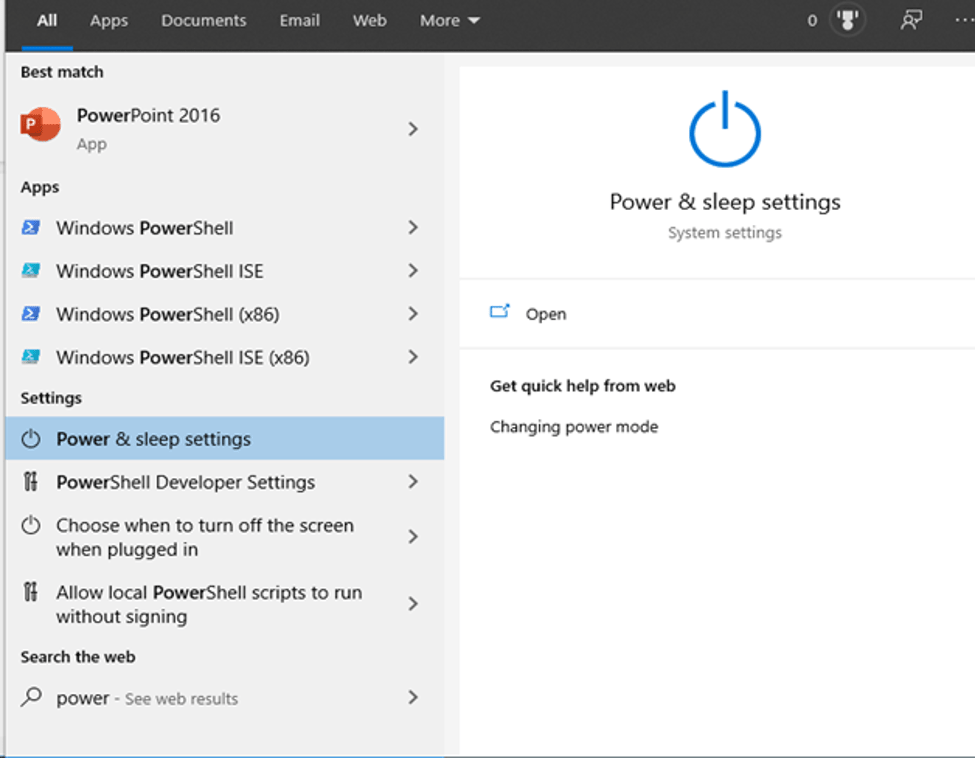Viewport: 975px width, 758px height.
Task: Expand the PowerShell Developer Settings arrow
Action: coord(413,482)
